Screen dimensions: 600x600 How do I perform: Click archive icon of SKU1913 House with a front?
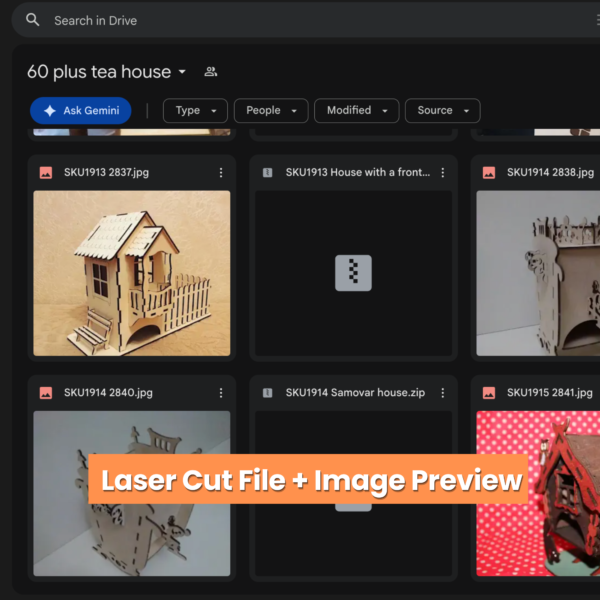(x=267, y=173)
